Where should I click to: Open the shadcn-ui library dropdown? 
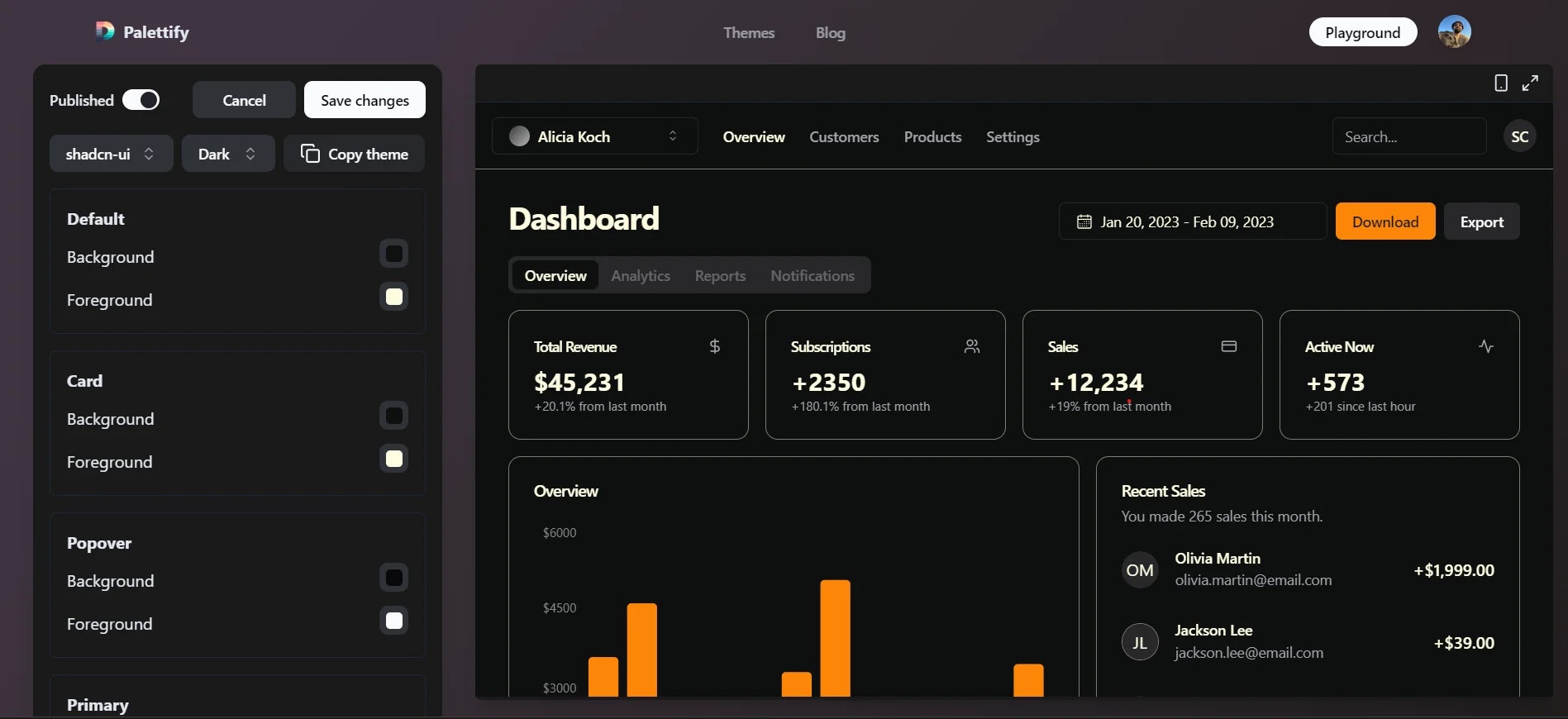click(112, 154)
